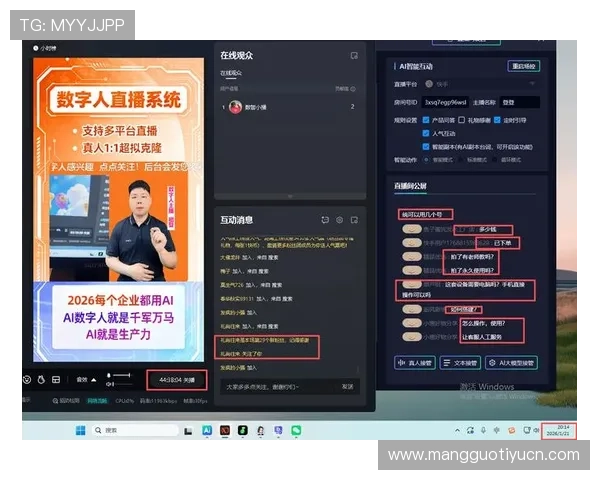Enable the unchecked checkbox in the rules row
Viewport: 600px width, 480px height.
(461, 120)
